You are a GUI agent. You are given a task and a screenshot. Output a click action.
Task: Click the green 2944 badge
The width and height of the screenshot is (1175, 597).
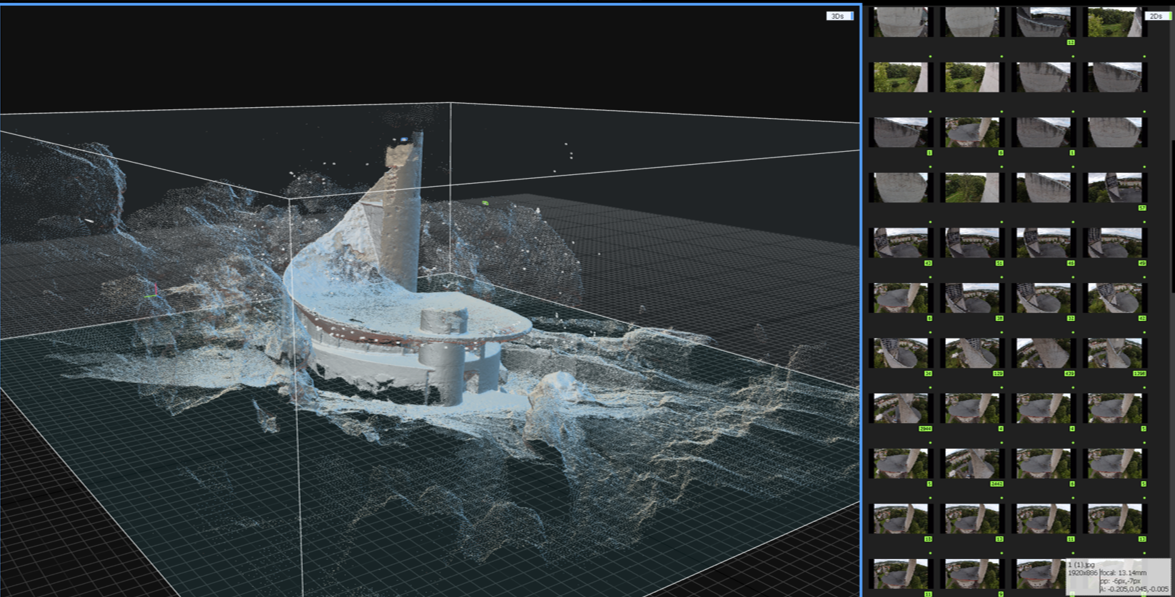point(926,428)
